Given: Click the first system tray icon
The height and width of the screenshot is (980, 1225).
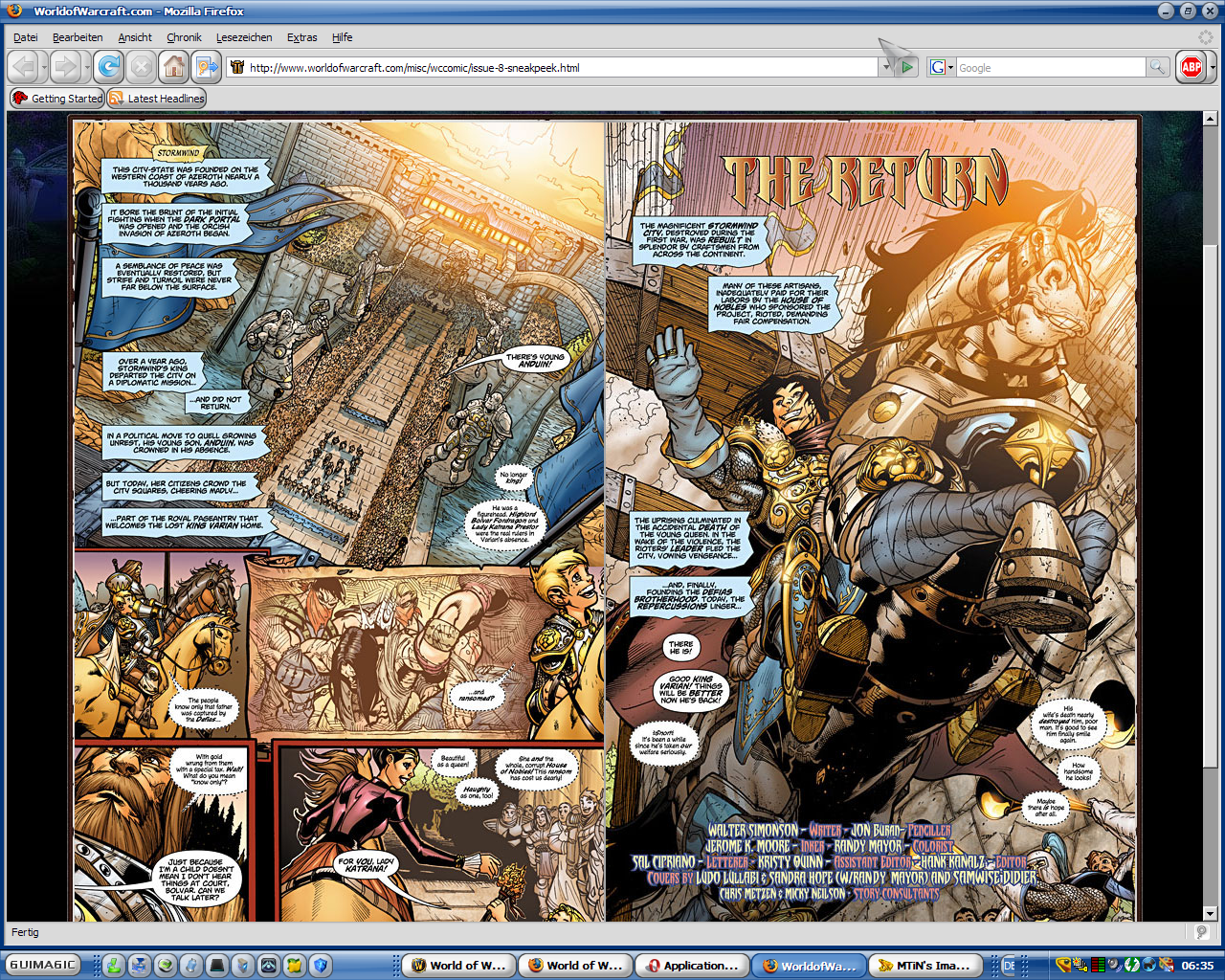Looking at the screenshot, I should tap(1064, 965).
